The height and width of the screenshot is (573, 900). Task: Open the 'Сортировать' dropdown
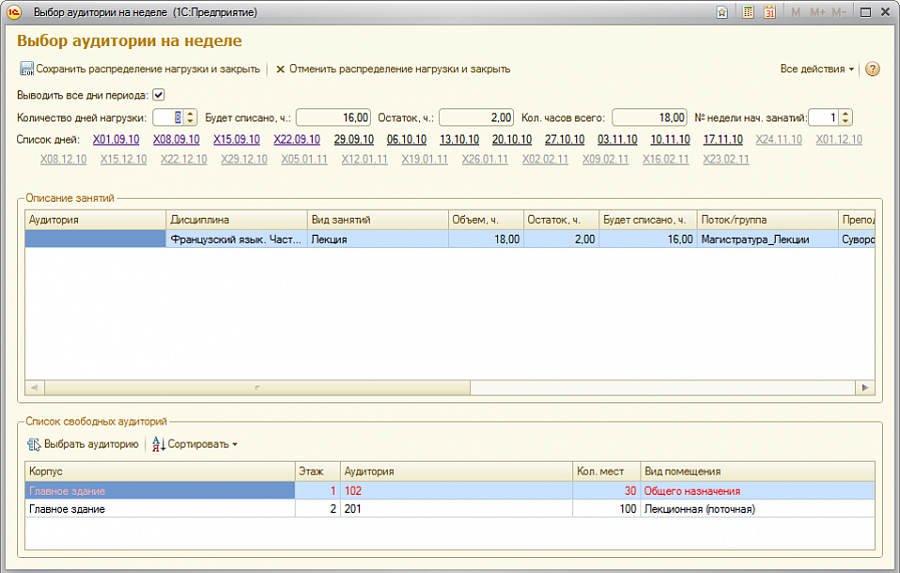click(195, 444)
